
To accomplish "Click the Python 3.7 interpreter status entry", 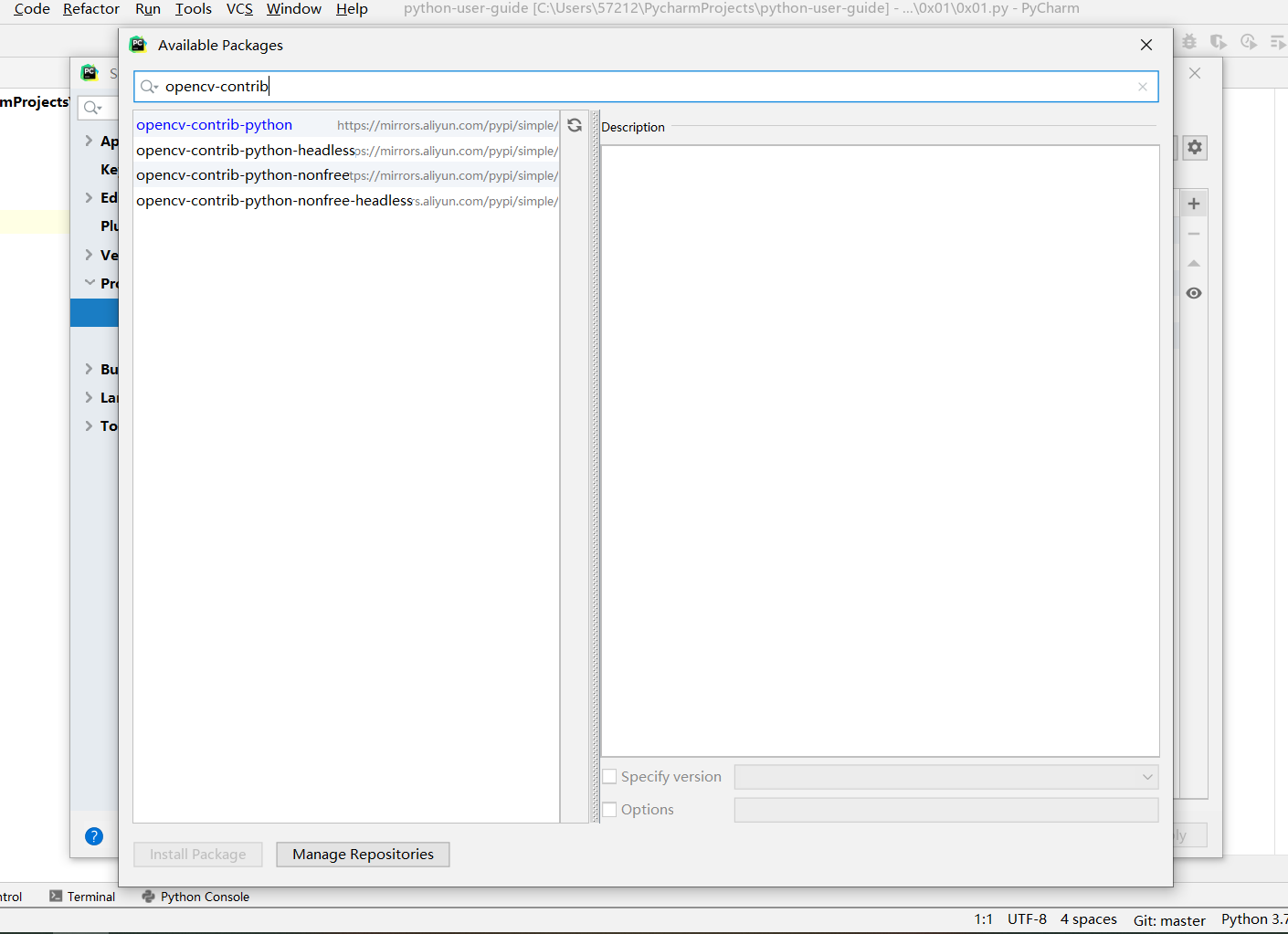I will click(1254, 919).
